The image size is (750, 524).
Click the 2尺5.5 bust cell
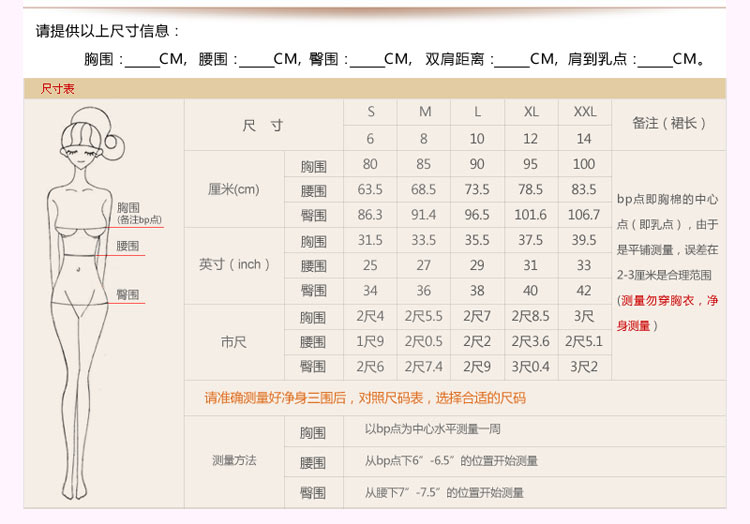[x=424, y=317]
